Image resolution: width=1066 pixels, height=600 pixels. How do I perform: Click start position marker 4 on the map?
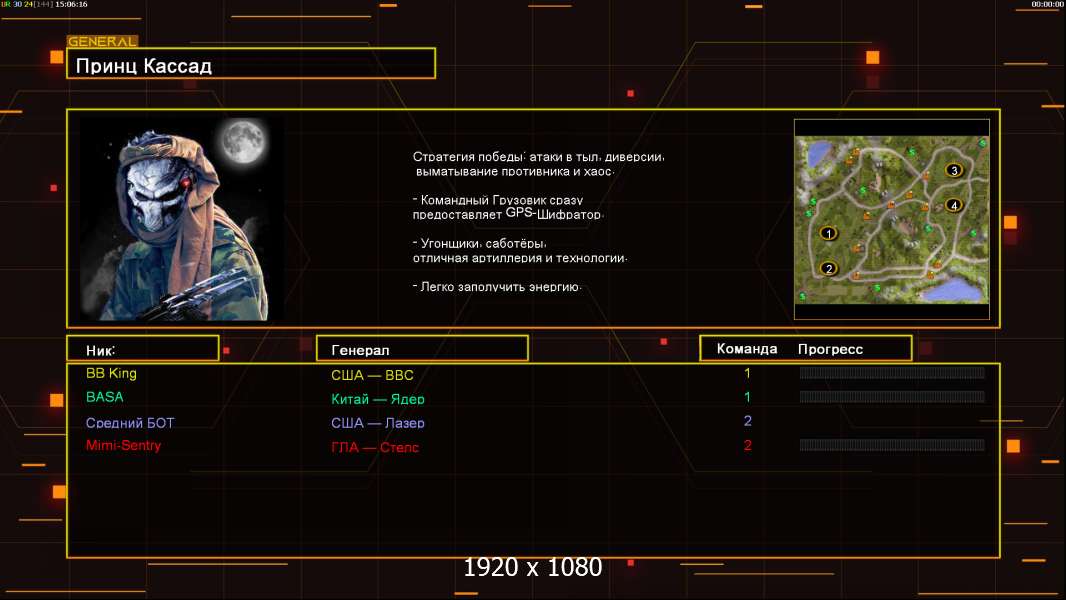pyautogui.click(x=954, y=205)
